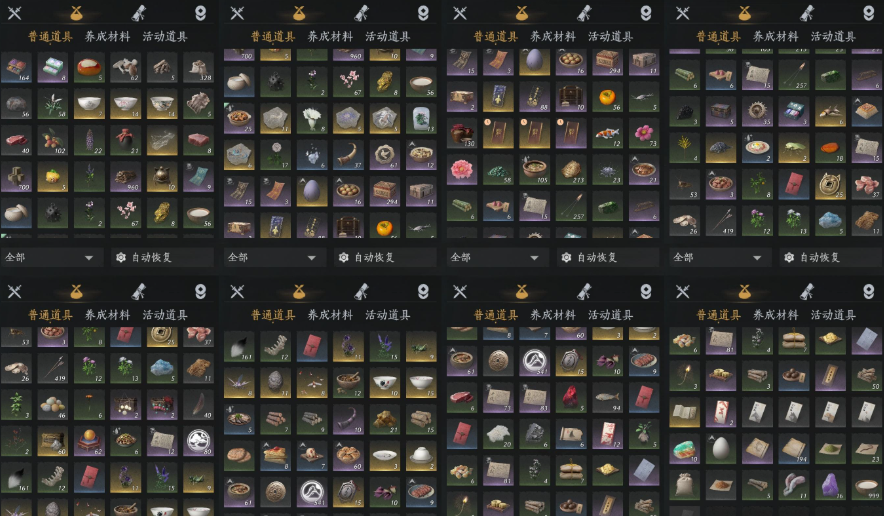Open scroll category icon above the eggs-46 panel

pyautogui.click(x=139, y=292)
